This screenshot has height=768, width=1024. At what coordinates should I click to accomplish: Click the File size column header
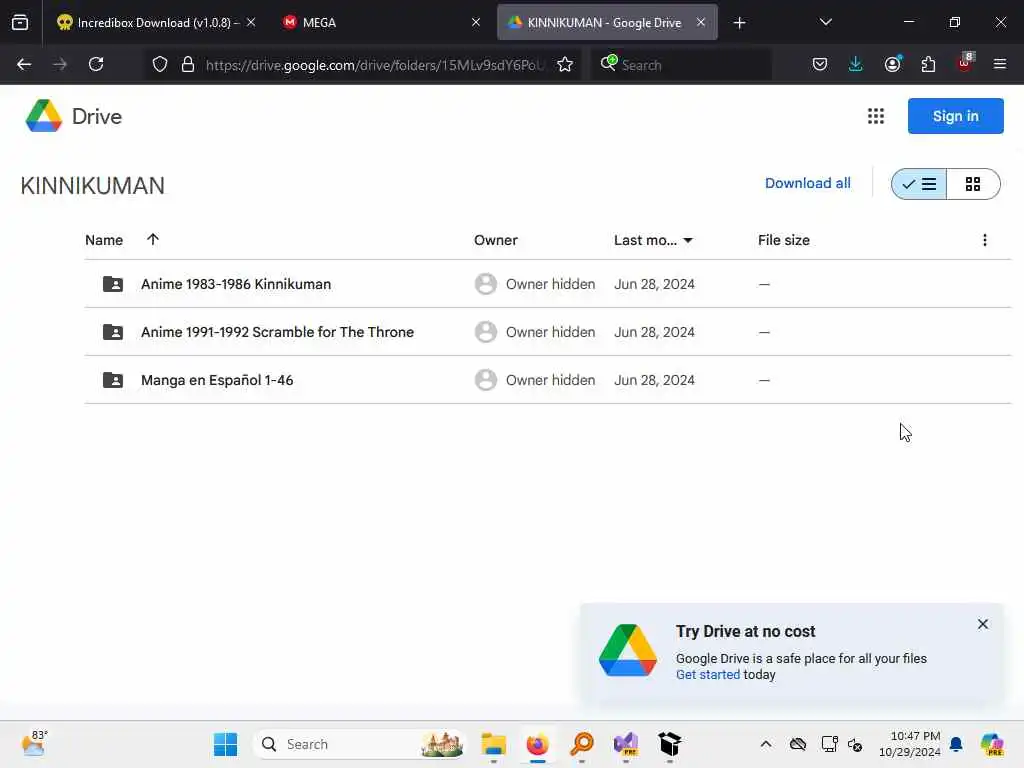784,240
